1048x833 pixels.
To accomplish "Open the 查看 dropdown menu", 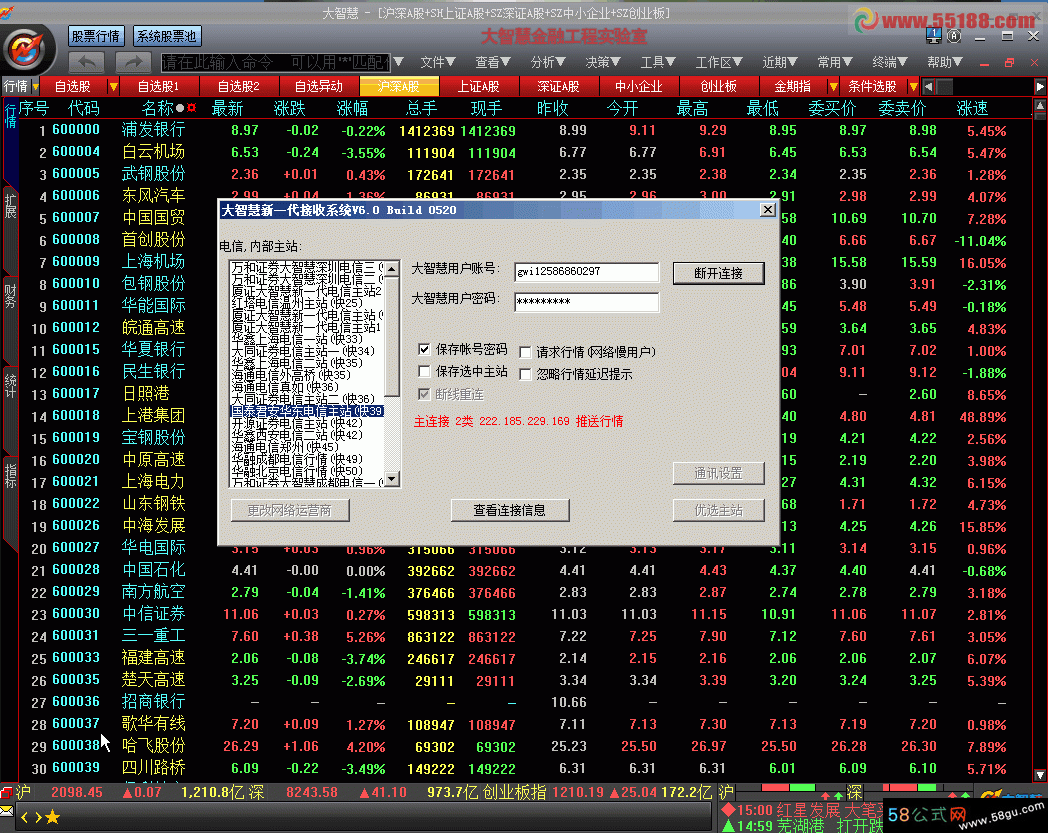I will 493,62.
